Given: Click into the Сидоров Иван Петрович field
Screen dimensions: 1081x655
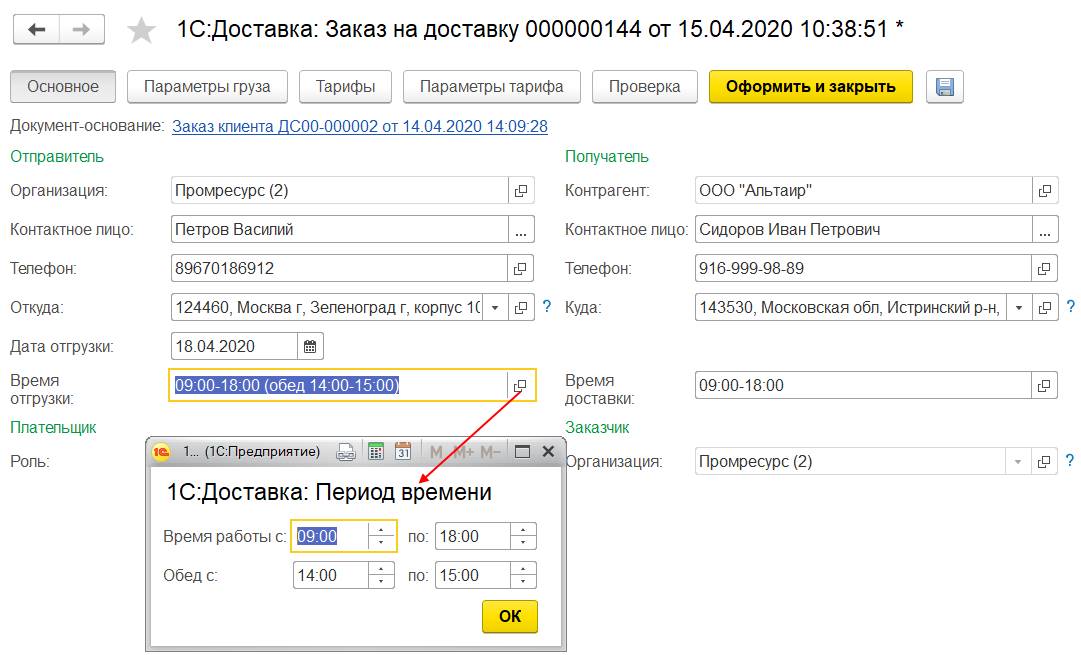Looking at the screenshot, I should pyautogui.click(x=864, y=230).
